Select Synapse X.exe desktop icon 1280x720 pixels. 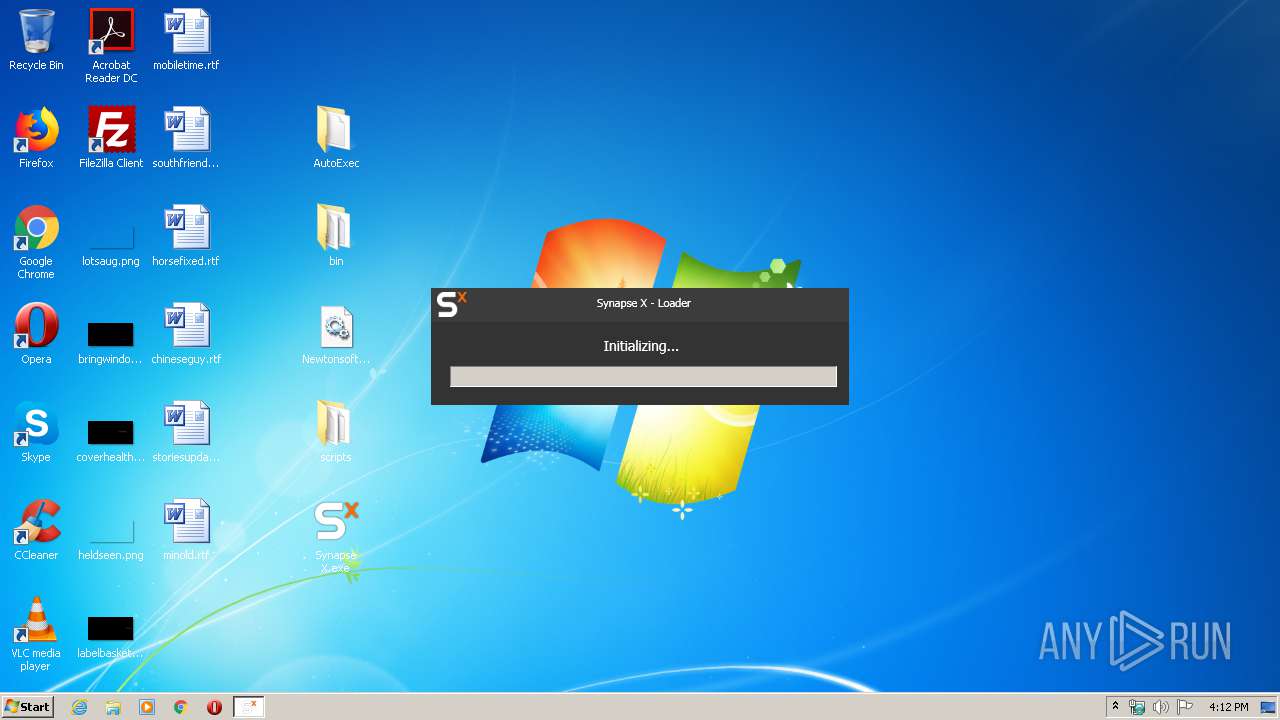336,536
